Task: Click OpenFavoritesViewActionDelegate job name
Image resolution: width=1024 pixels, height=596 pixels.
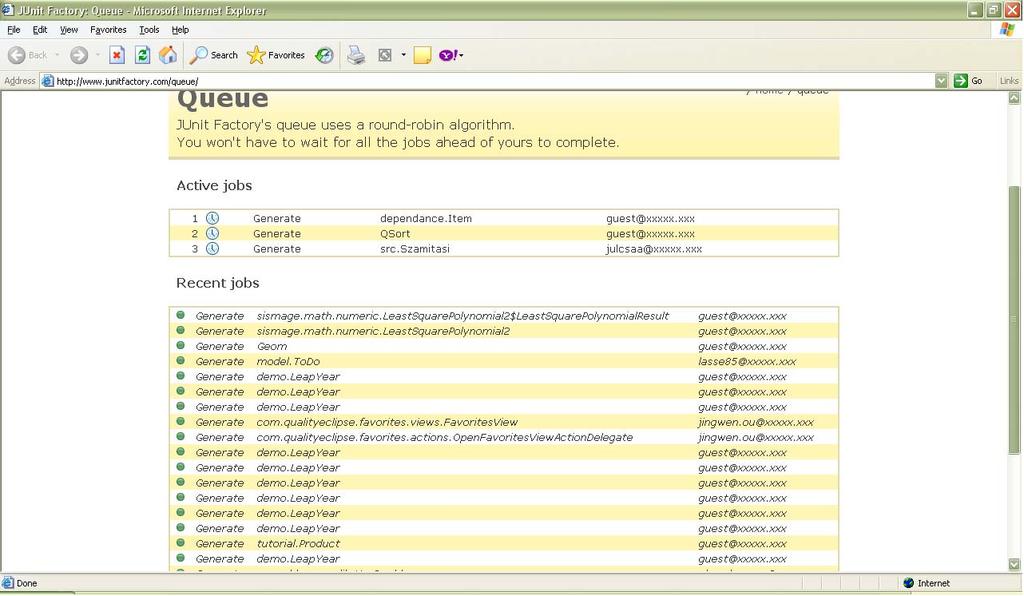Action: [x=445, y=437]
